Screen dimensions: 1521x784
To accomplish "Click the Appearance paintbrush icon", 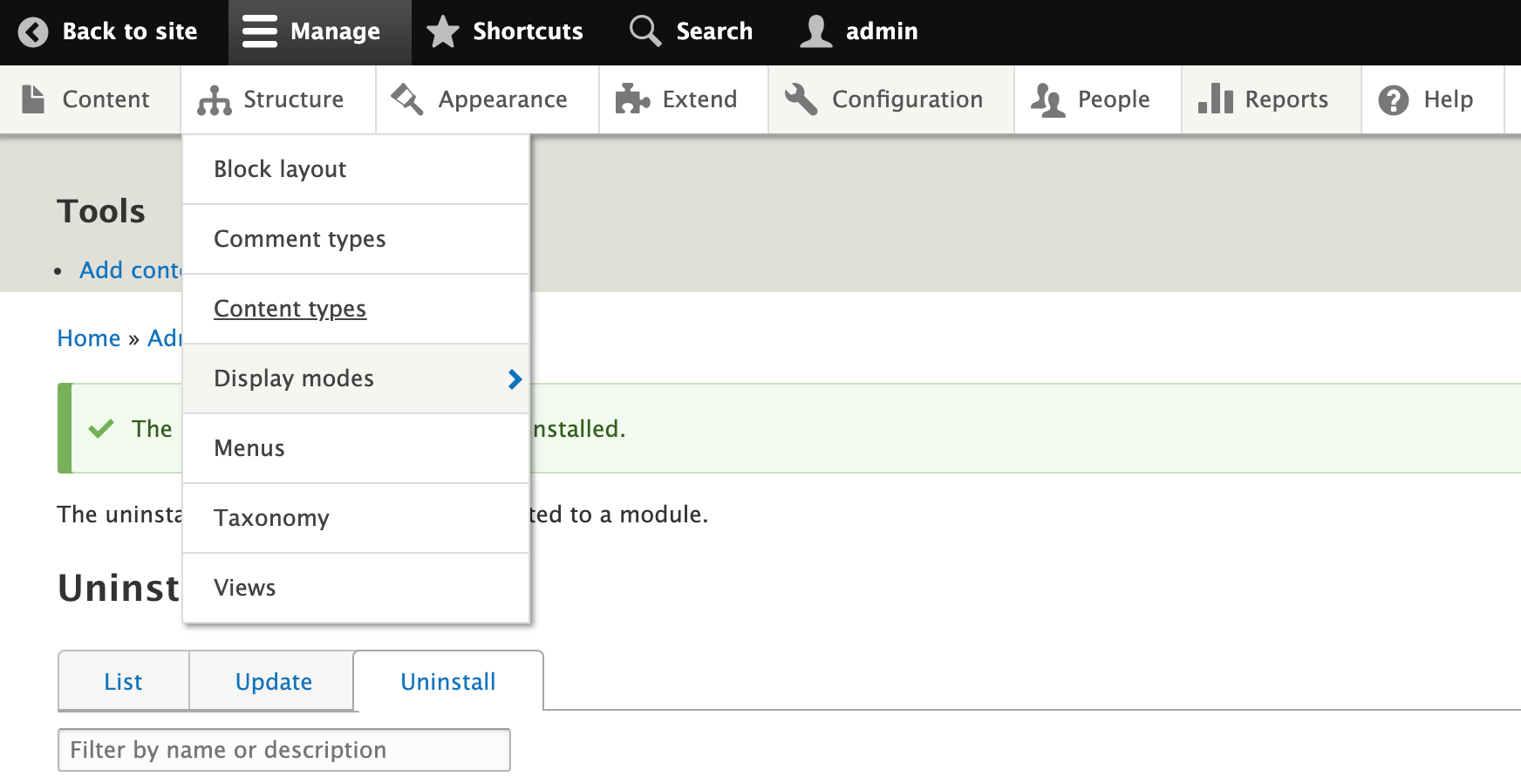I will [x=407, y=99].
